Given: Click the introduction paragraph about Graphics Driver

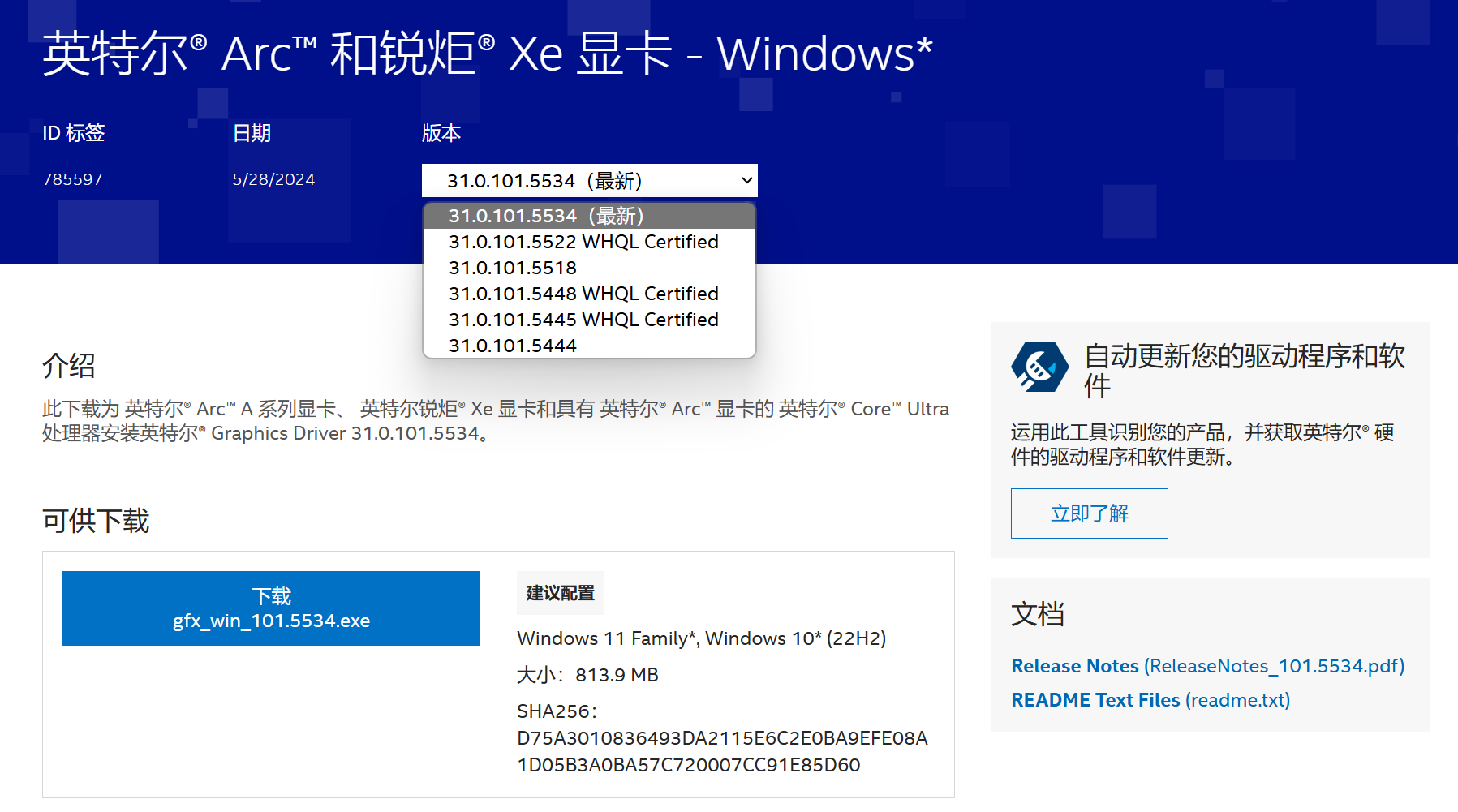Looking at the screenshot, I should pyautogui.click(x=496, y=421).
